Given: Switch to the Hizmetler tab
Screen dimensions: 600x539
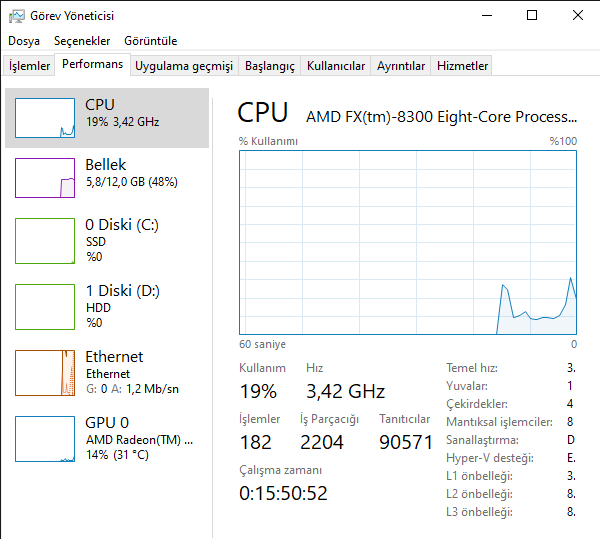Looking at the screenshot, I should pyautogui.click(x=462, y=66).
